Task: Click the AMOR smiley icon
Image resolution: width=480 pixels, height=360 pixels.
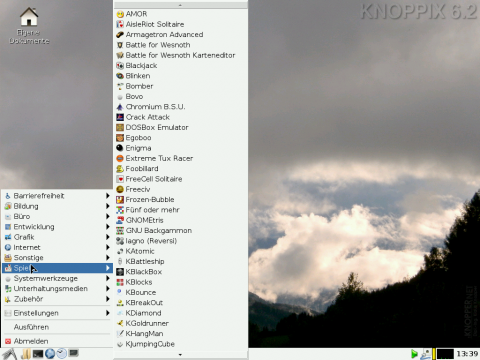Action: pyautogui.click(x=120, y=14)
